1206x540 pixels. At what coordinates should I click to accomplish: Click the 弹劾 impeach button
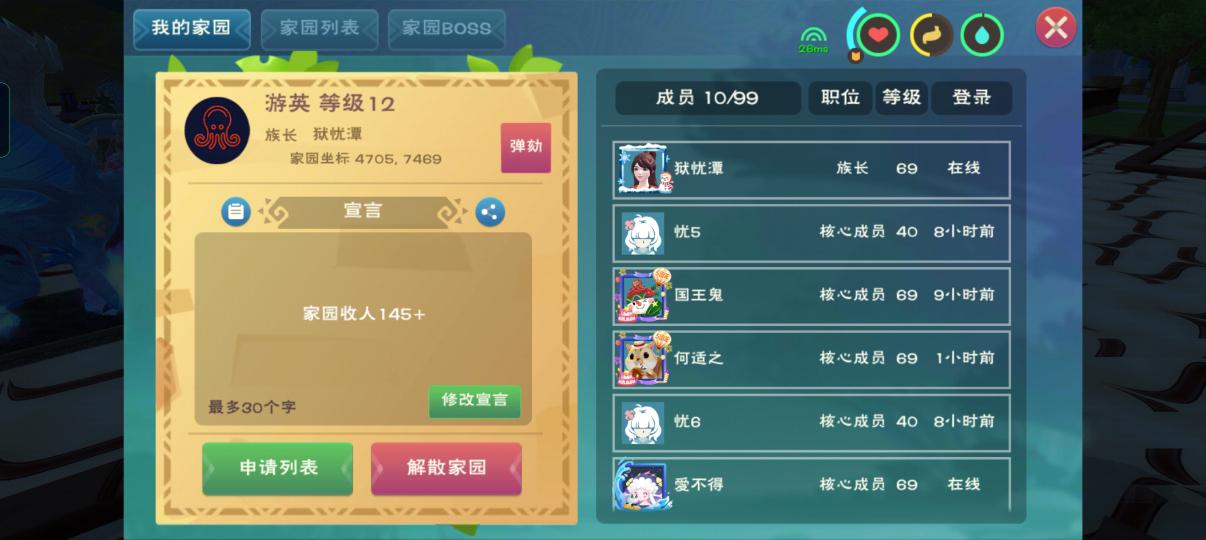(526, 147)
